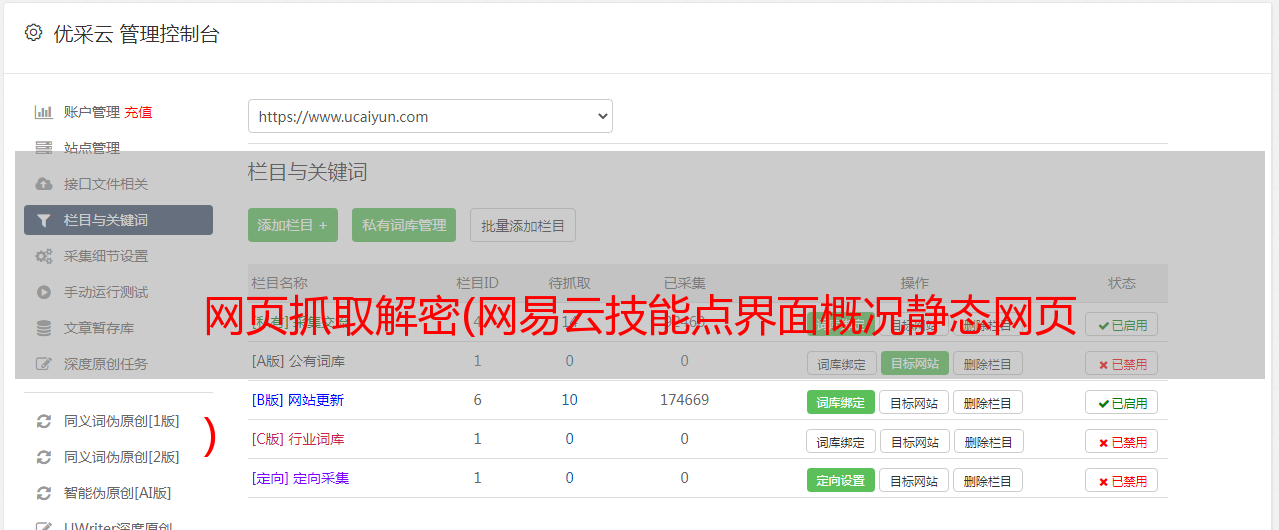The height and width of the screenshot is (530, 1279).
Task: Click the database icon for 文章暂存库
Action: point(44,328)
